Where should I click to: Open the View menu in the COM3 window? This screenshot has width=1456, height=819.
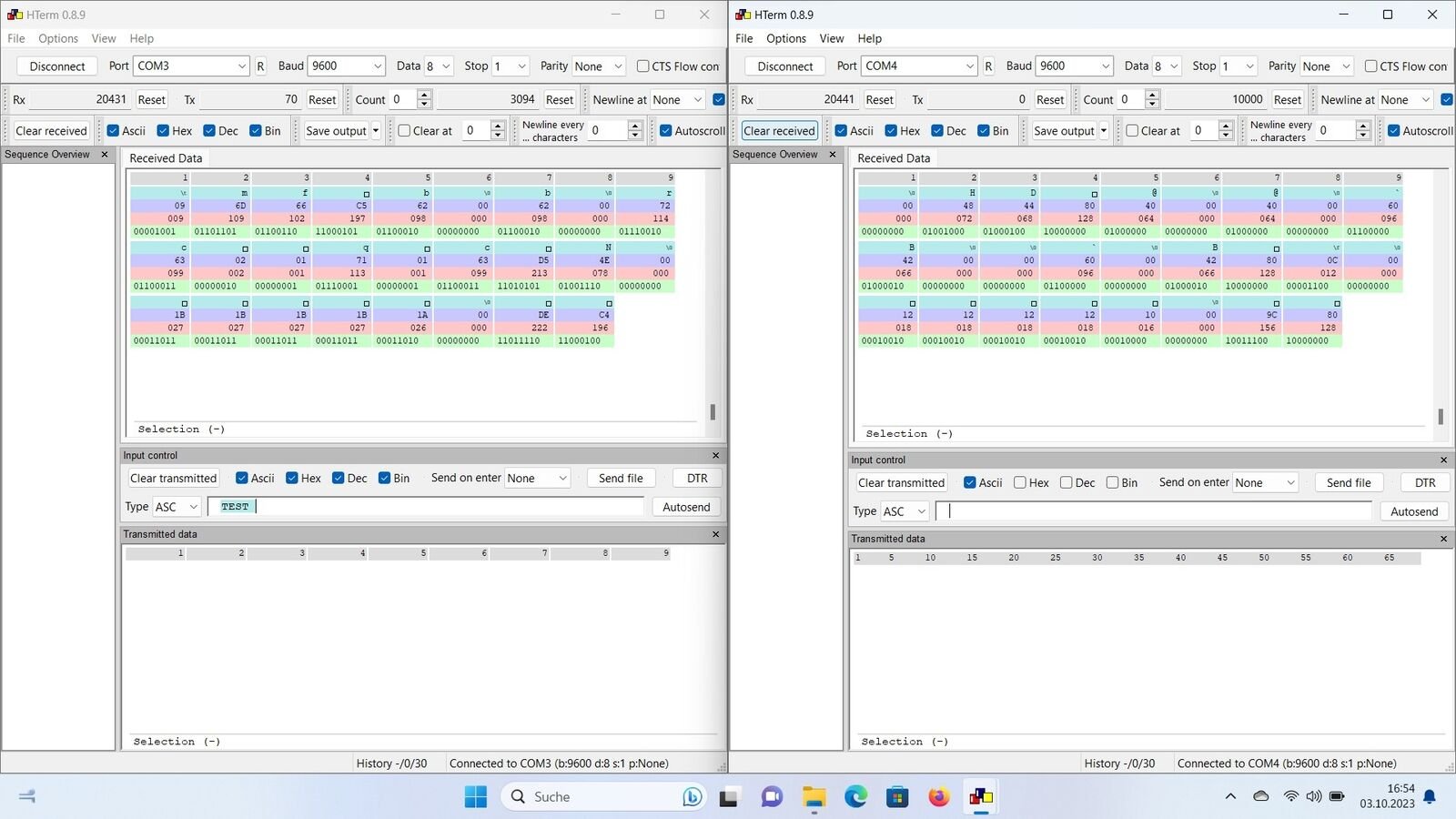point(104,38)
